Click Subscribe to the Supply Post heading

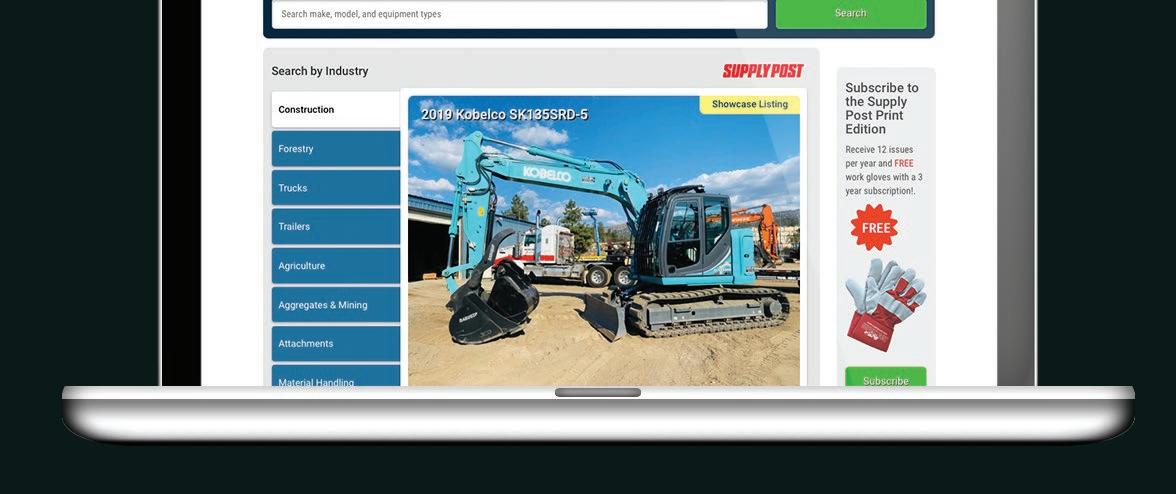[x=882, y=108]
